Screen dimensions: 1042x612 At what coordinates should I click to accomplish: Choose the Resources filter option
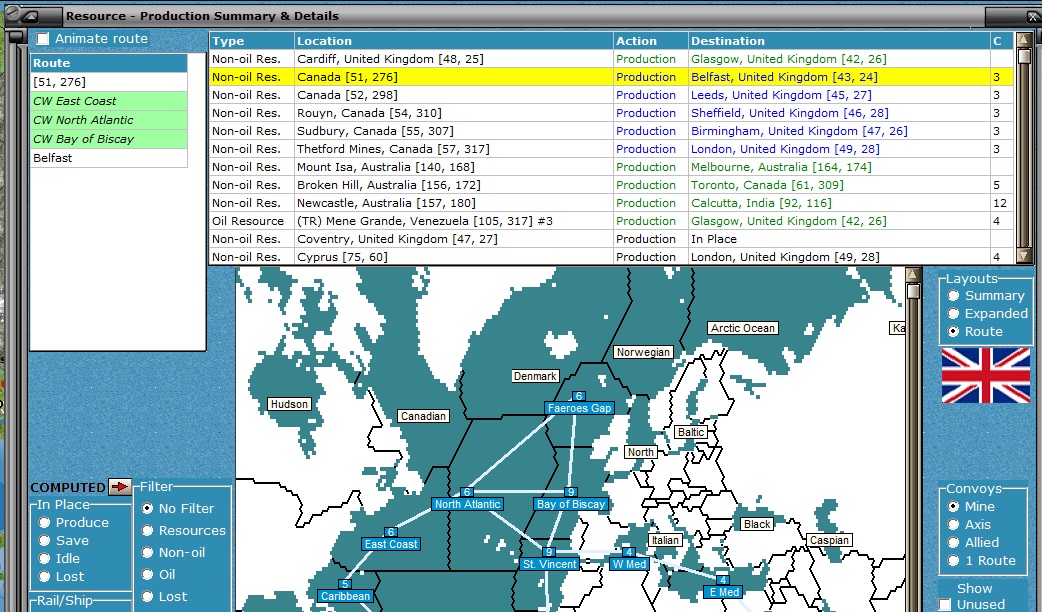[x=149, y=531]
